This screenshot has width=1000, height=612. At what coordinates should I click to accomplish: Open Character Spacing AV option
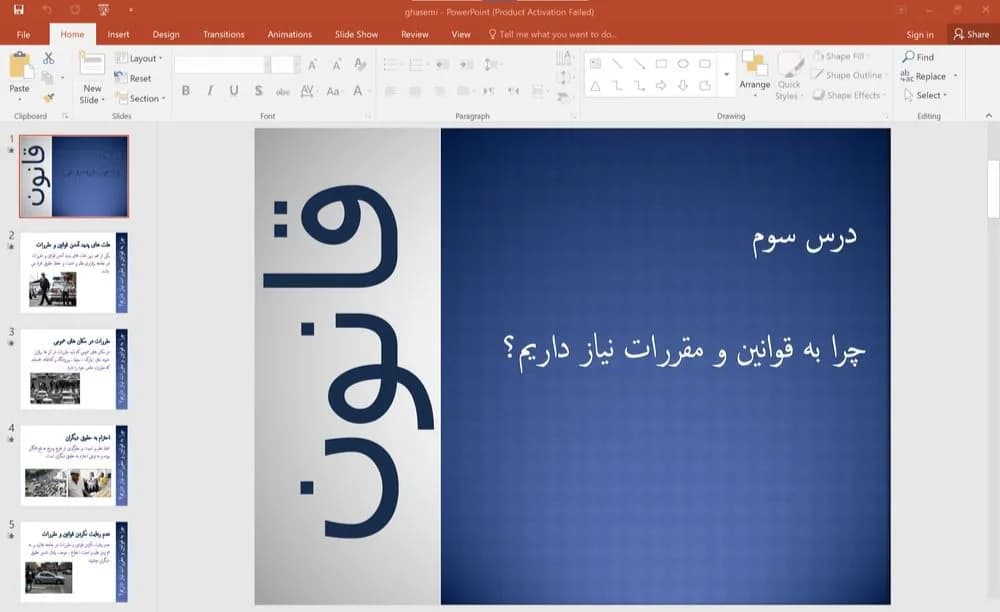pyautogui.click(x=307, y=91)
